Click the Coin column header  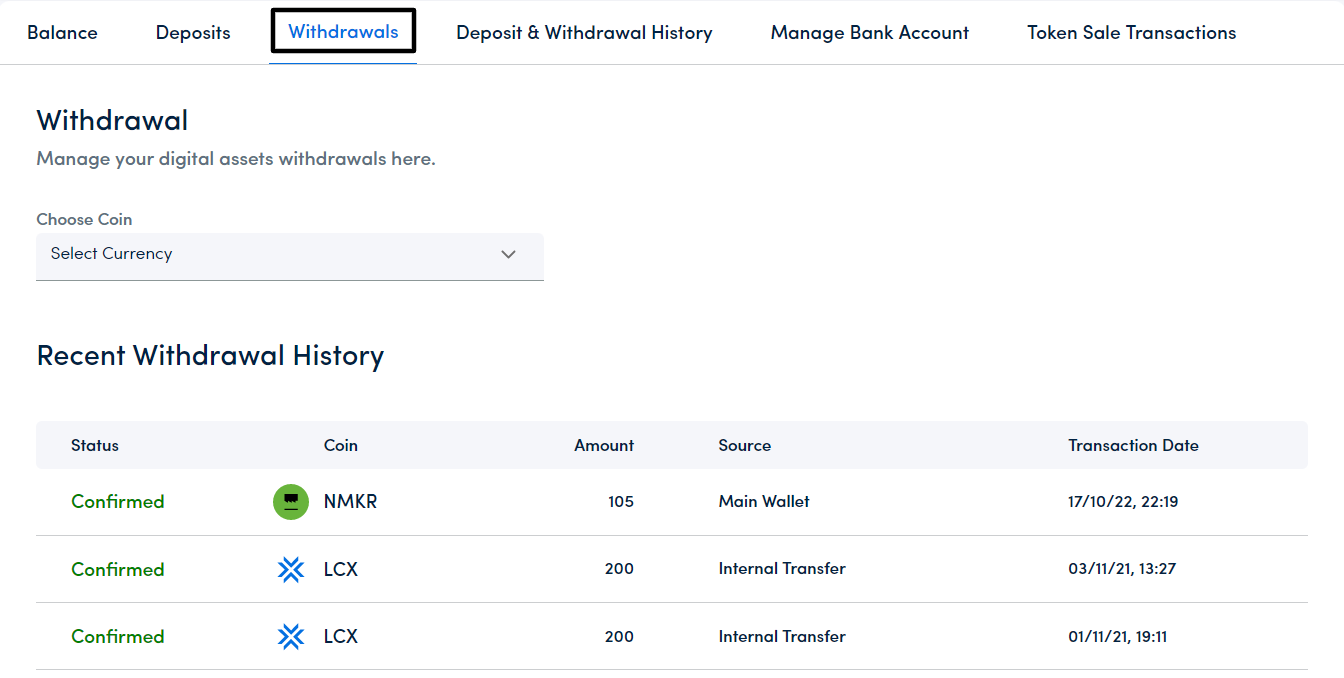point(340,446)
